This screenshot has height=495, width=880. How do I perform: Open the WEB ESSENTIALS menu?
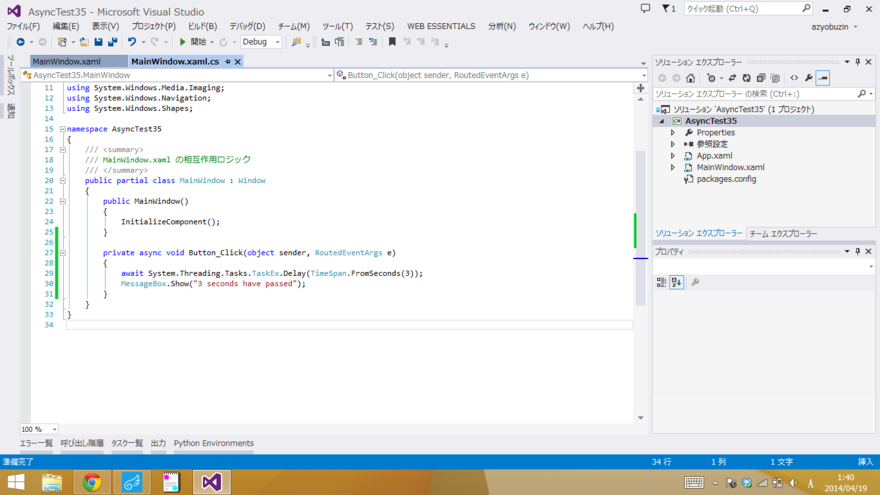coord(441,26)
